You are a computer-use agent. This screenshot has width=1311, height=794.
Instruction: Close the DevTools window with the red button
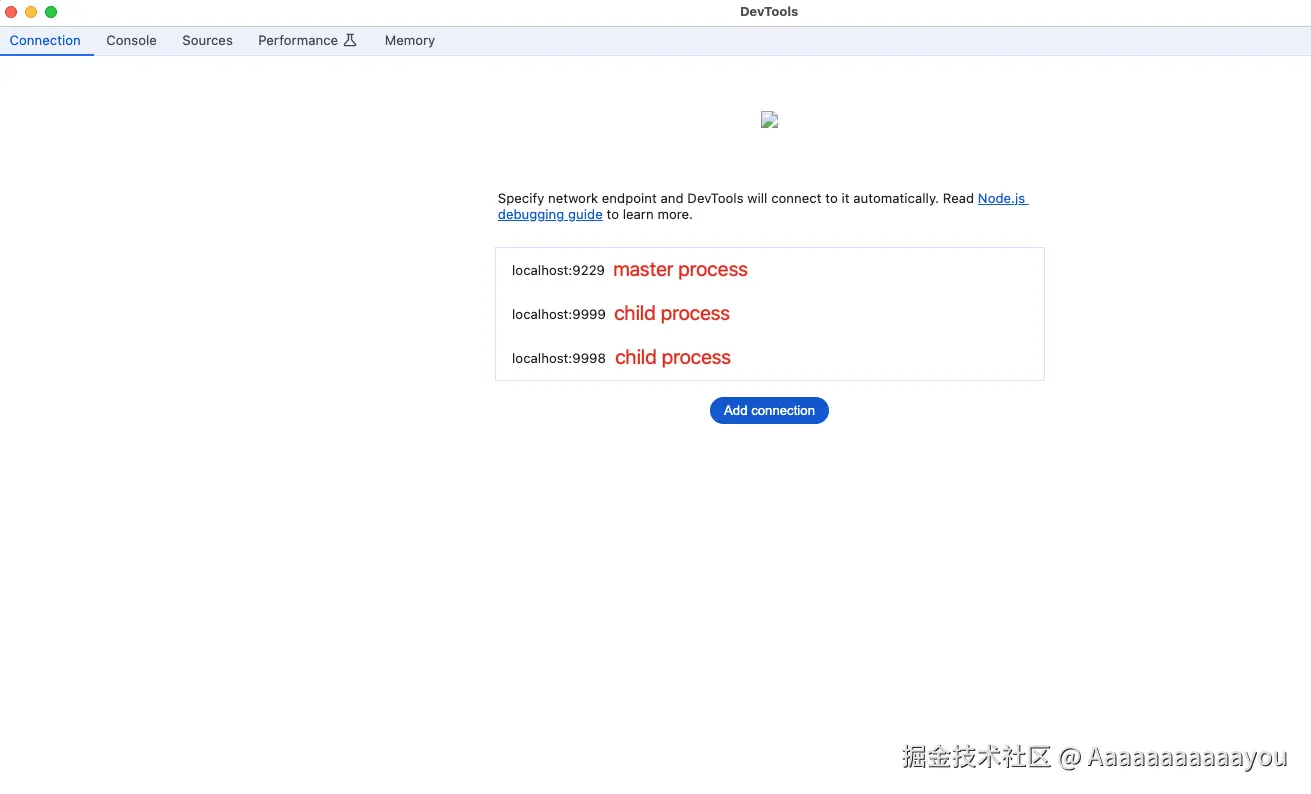coord(11,12)
